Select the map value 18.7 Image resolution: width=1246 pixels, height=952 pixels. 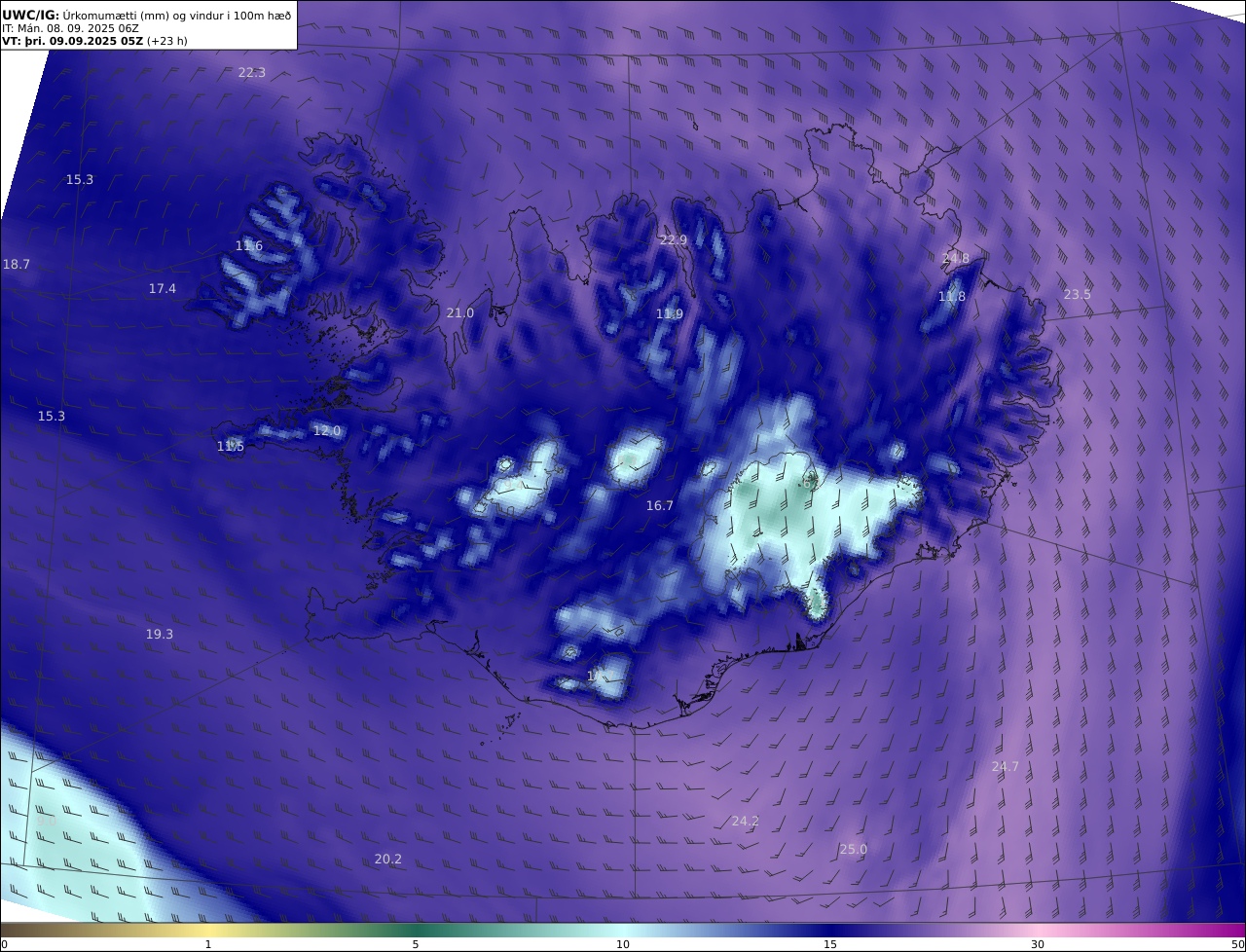pos(17,264)
